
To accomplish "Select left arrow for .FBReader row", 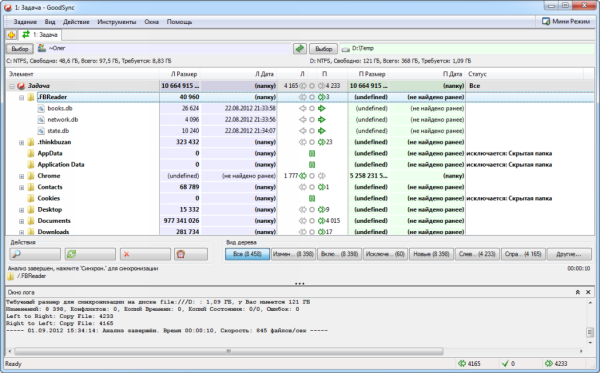I will [303, 97].
